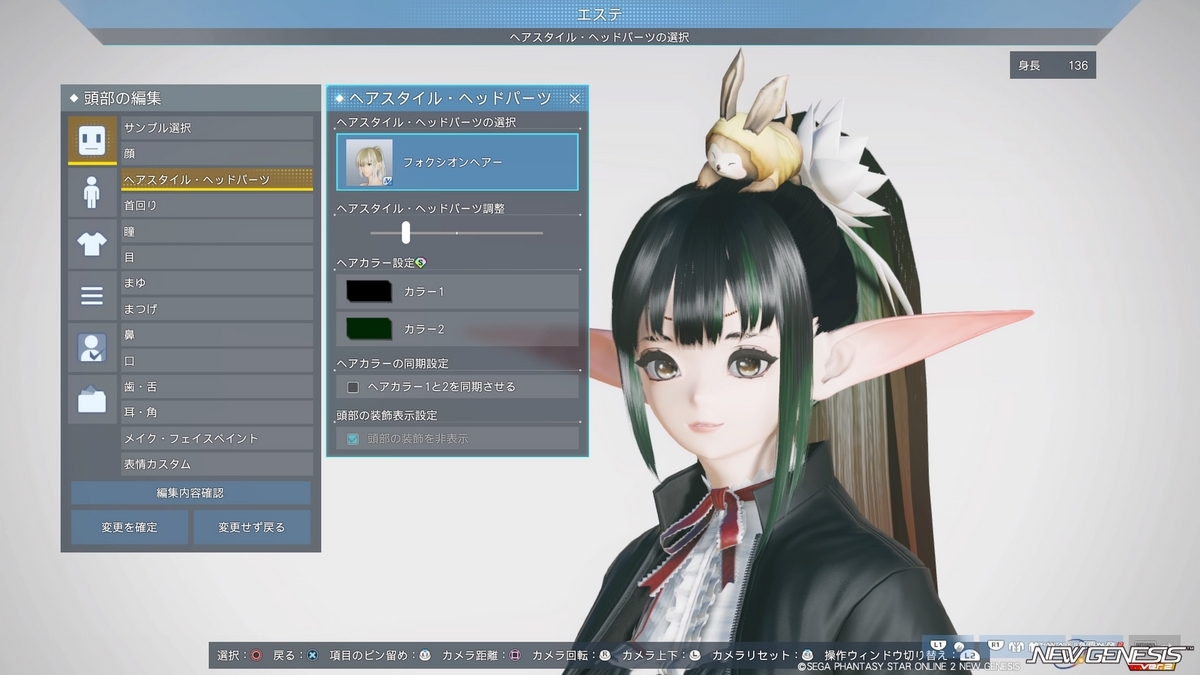Open the character portrait checkmark icon
The image size is (1200, 675).
[92, 347]
